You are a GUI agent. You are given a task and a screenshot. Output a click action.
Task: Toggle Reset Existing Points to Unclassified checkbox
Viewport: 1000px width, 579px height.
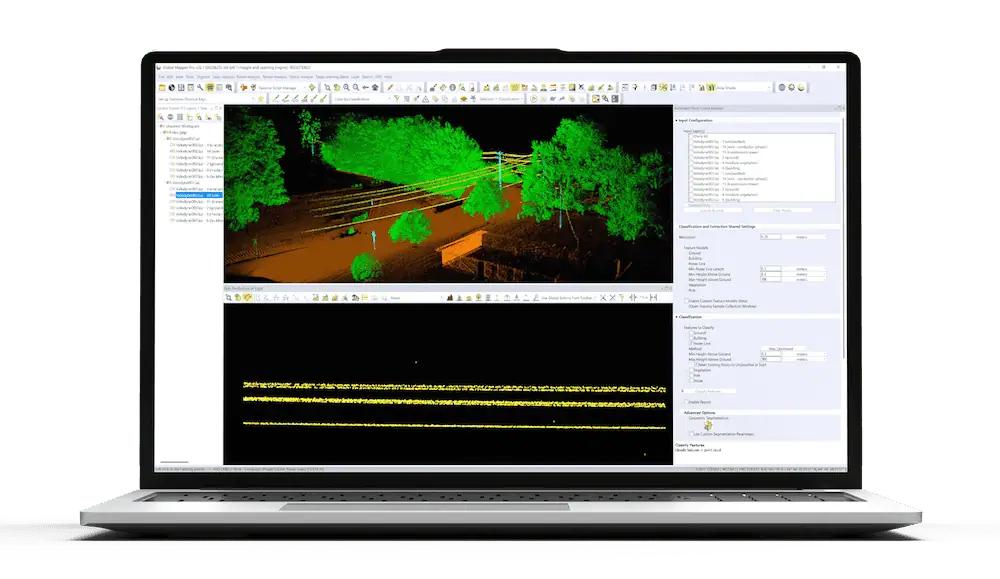coord(696,364)
